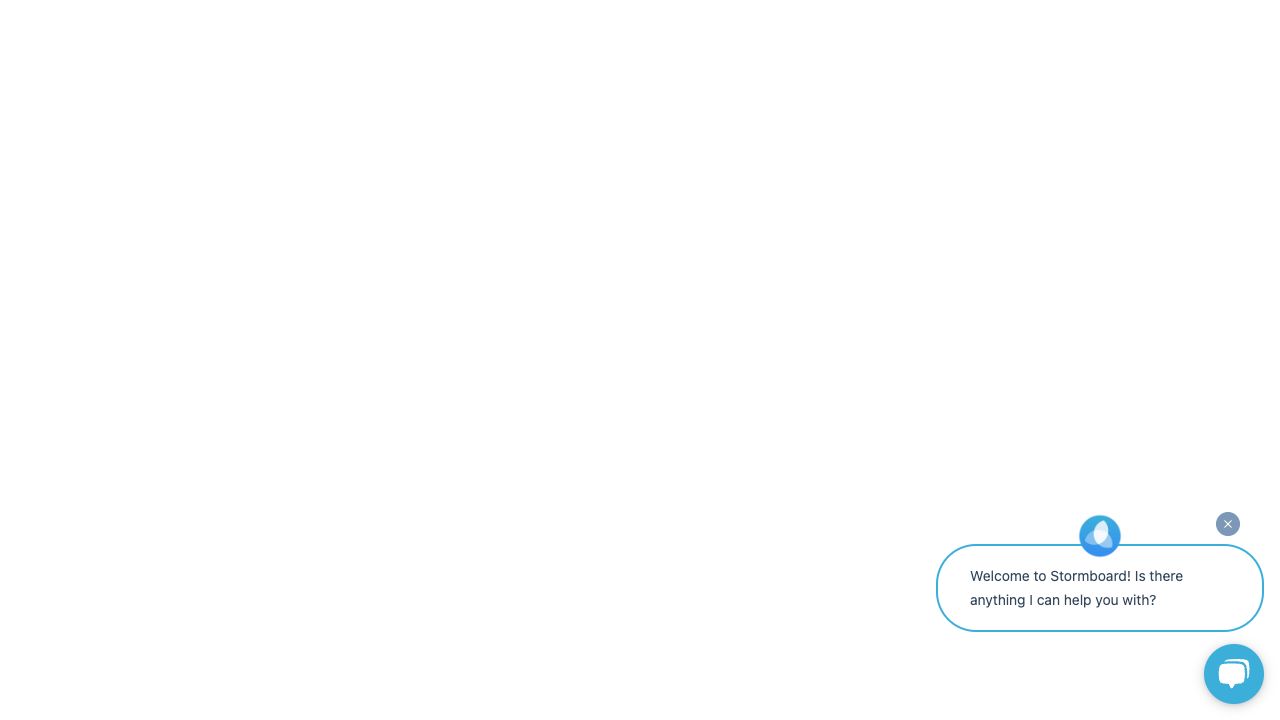Image resolution: width=1280 pixels, height=720 pixels.
Task: Click the chatbot avatar on the greeting
Action: [1099, 536]
